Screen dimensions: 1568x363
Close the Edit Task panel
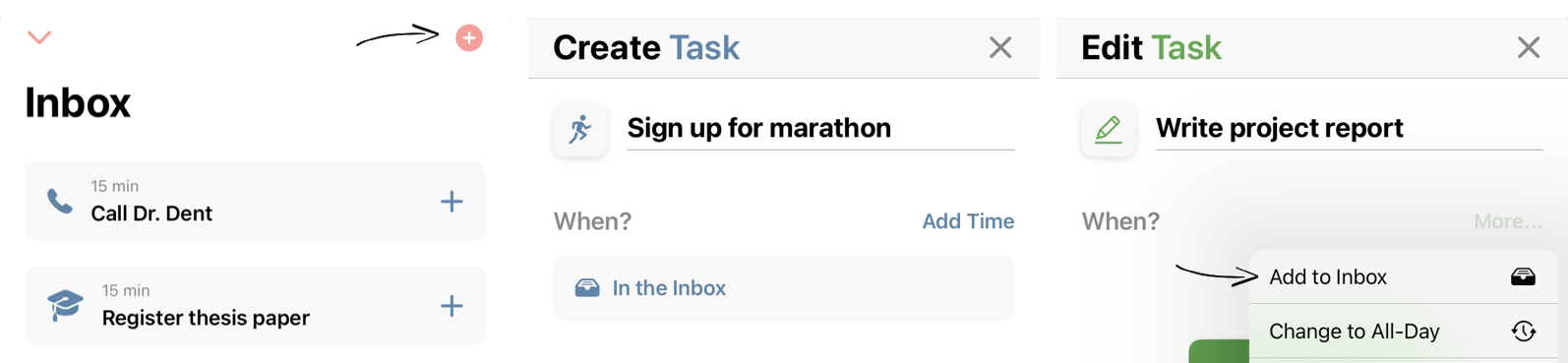(1529, 47)
